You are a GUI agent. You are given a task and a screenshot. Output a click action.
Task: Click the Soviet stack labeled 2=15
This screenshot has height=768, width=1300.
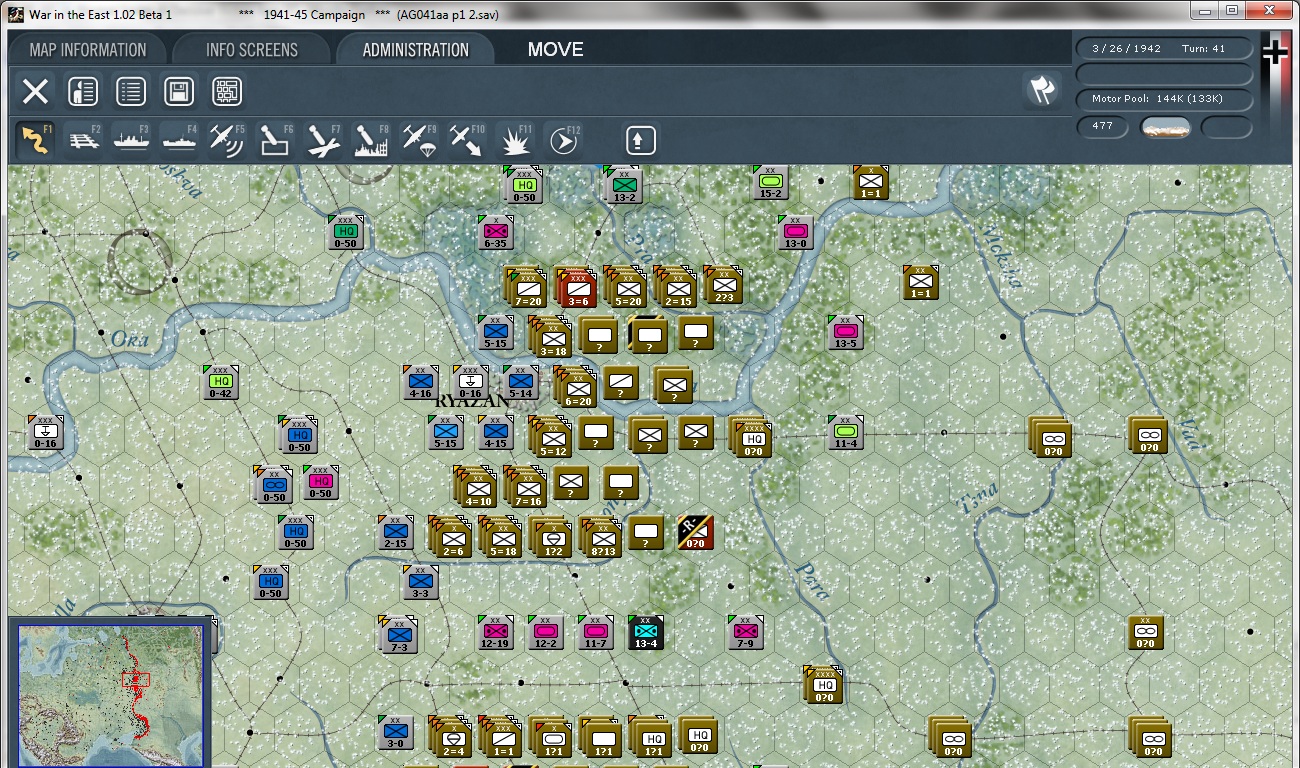tap(676, 287)
